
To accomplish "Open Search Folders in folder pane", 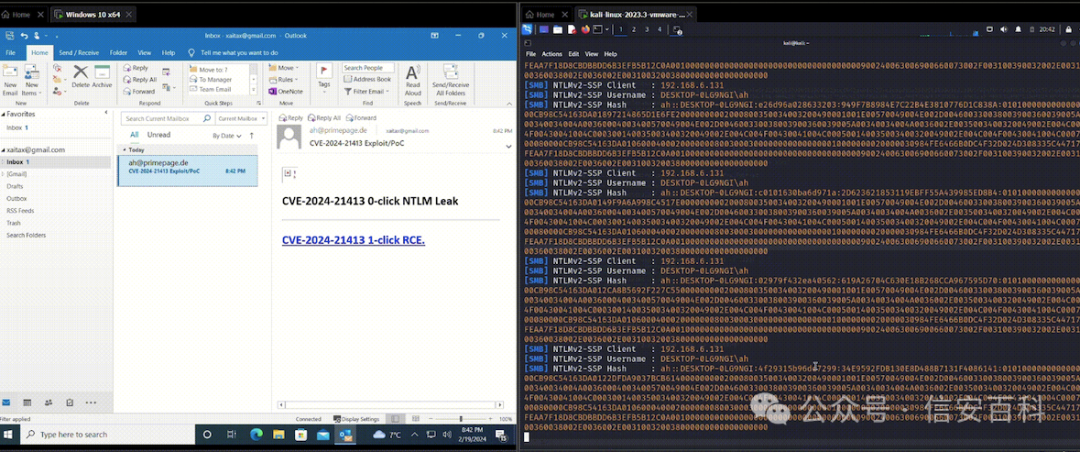I will click(x=25, y=236).
